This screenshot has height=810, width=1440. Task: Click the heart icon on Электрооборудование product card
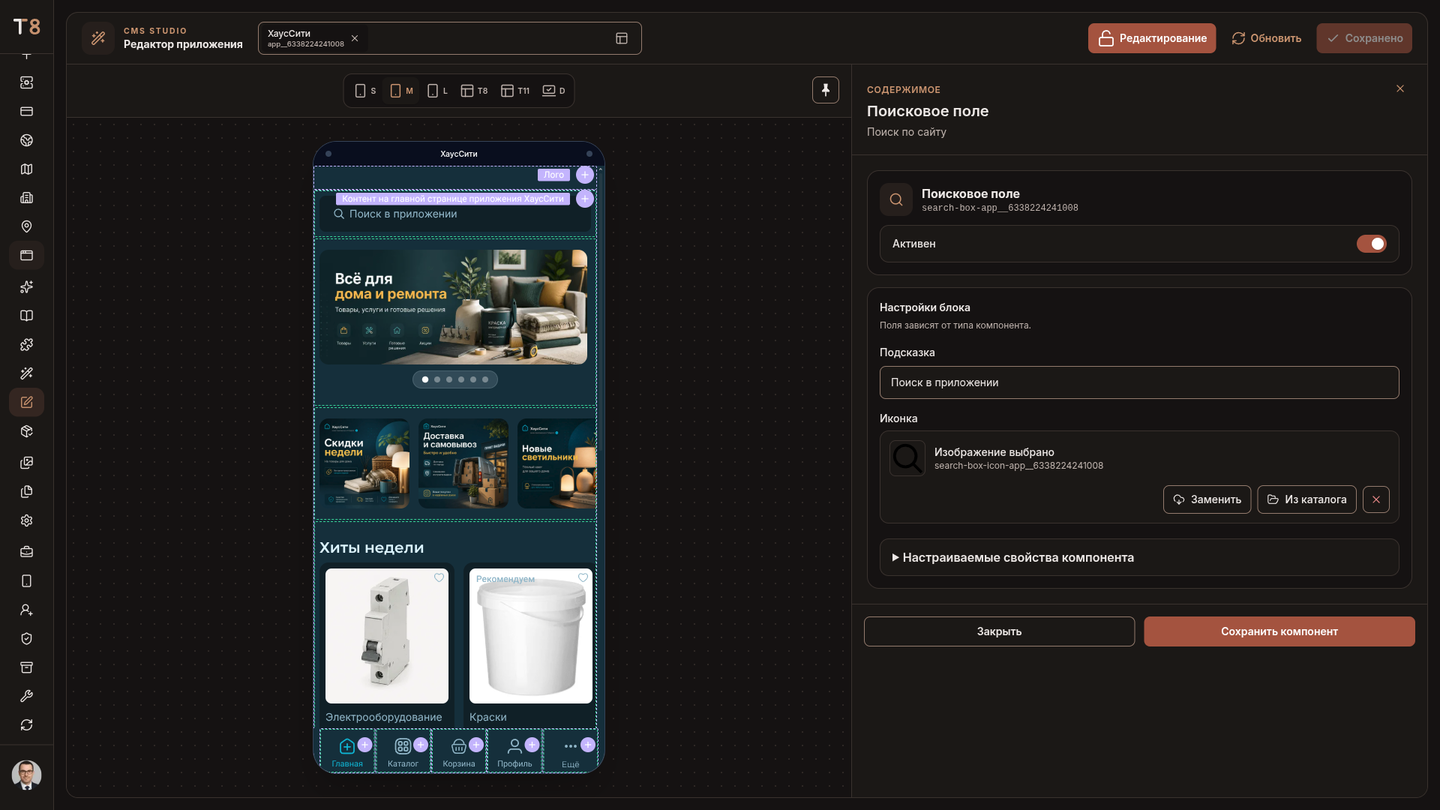pyautogui.click(x=439, y=578)
